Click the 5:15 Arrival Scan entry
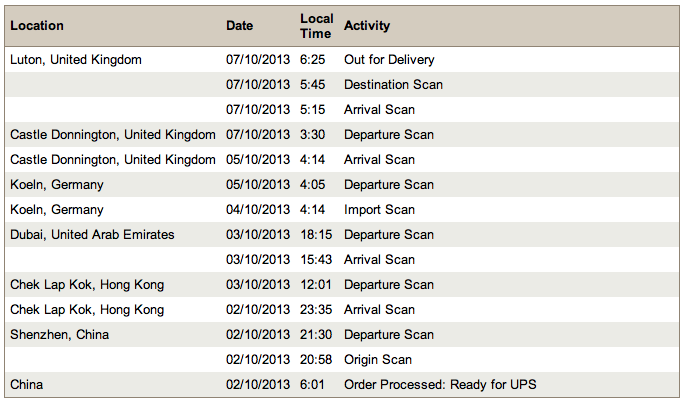Viewport: 683px width, 400px height. 379,110
